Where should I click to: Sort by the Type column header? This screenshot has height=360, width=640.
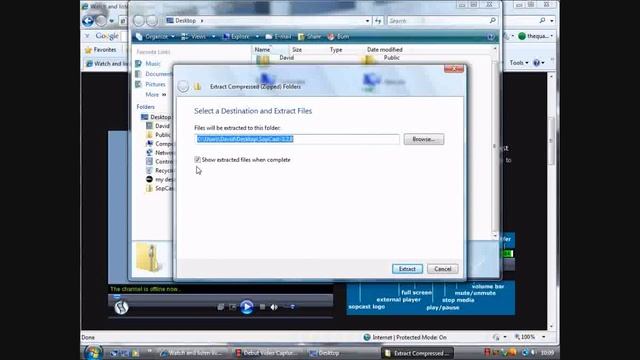coord(336,49)
